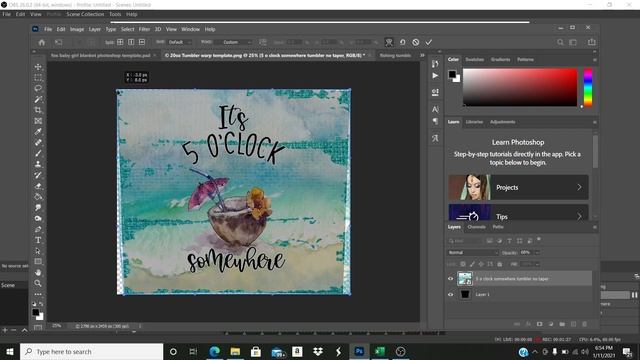Viewport: 640px width, 360px height.
Task: Expand the Tips tutorials chevron
Action: [579, 216]
